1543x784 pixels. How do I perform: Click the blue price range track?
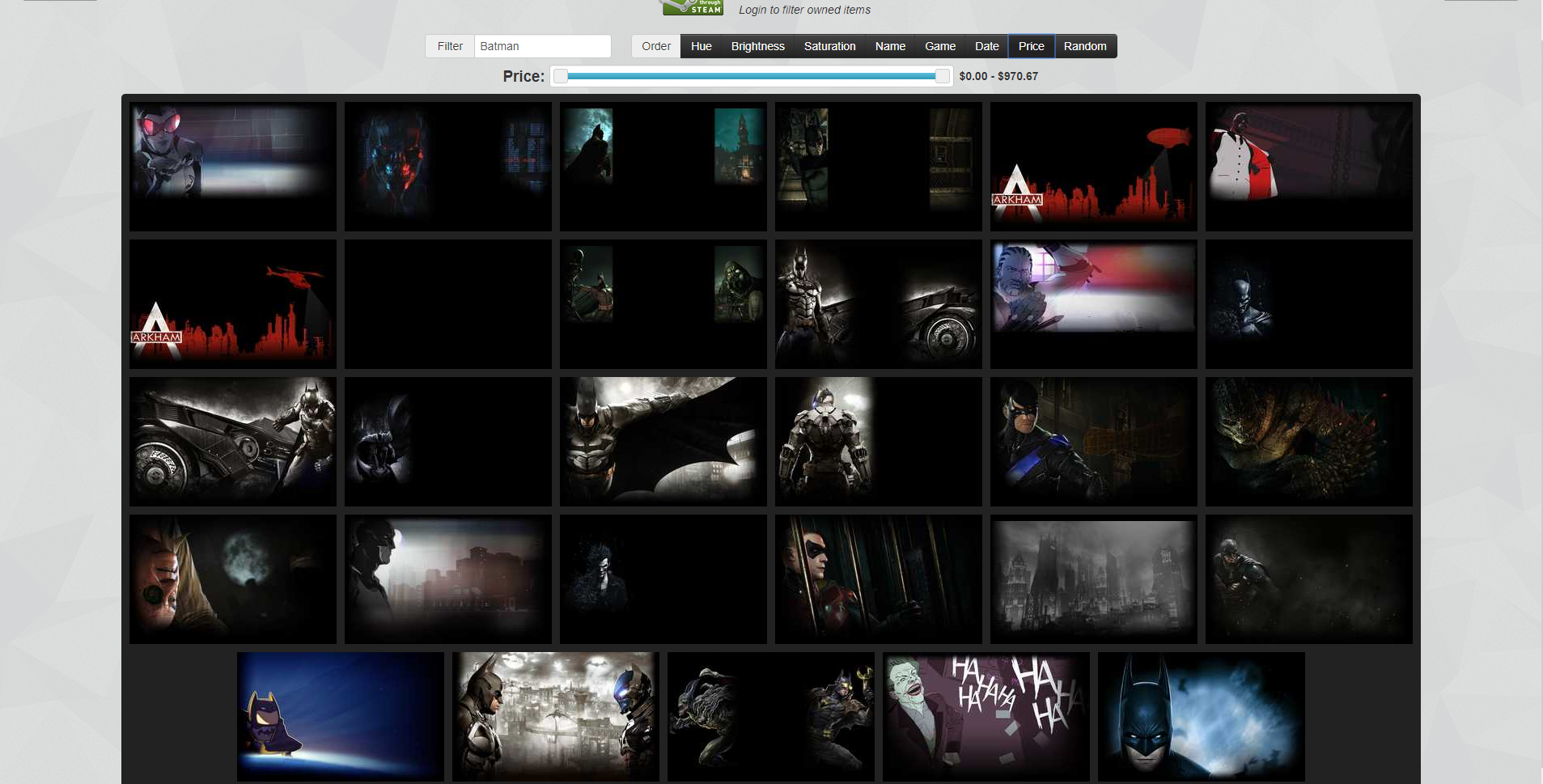(x=751, y=76)
